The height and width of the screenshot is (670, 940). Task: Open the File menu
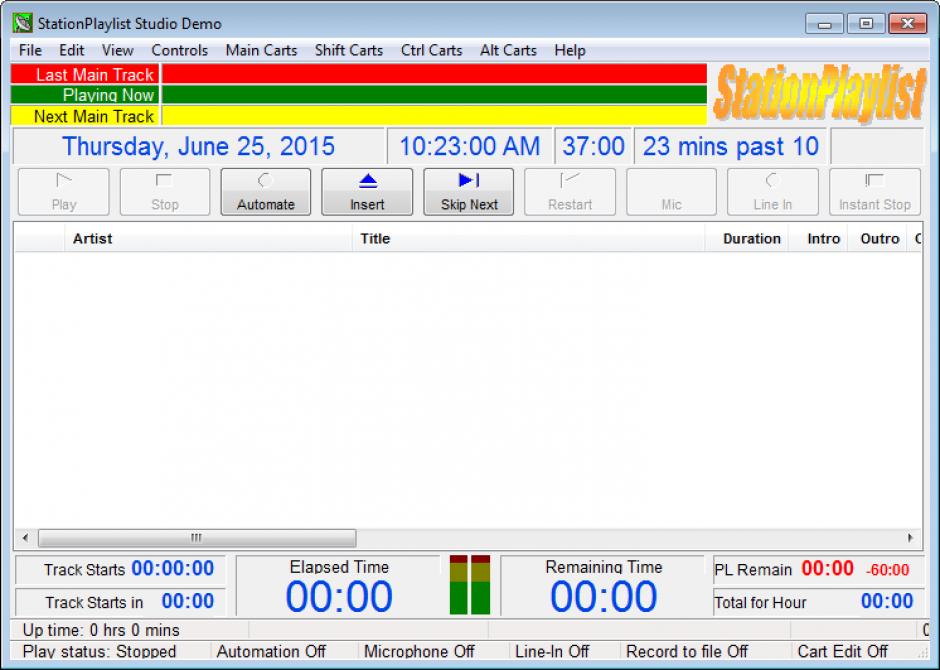(30, 50)
